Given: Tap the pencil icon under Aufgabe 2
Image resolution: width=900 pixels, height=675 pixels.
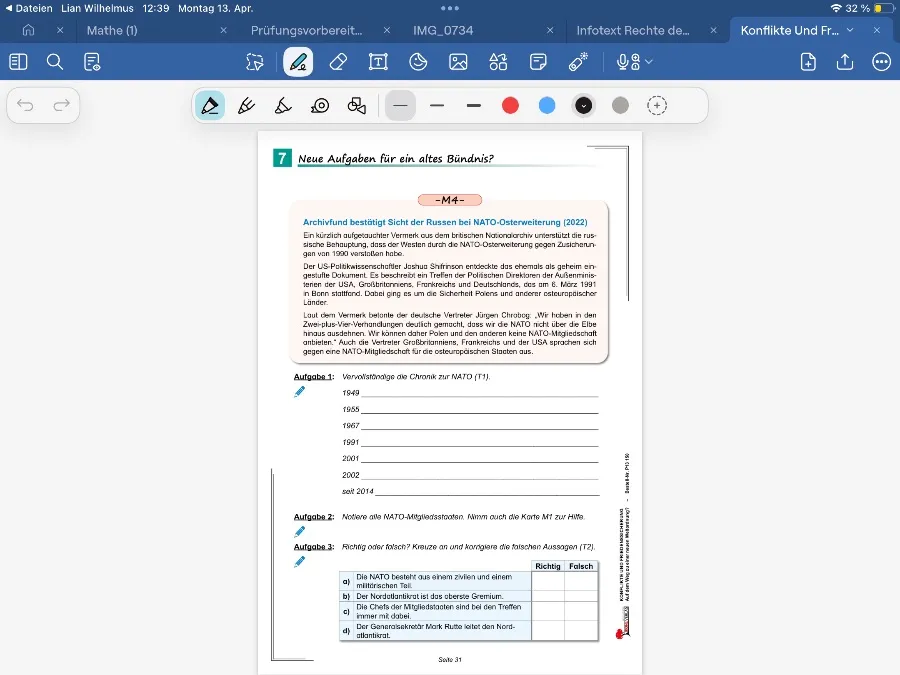Looking at the screenshot, I should click(x=300, y=532).
